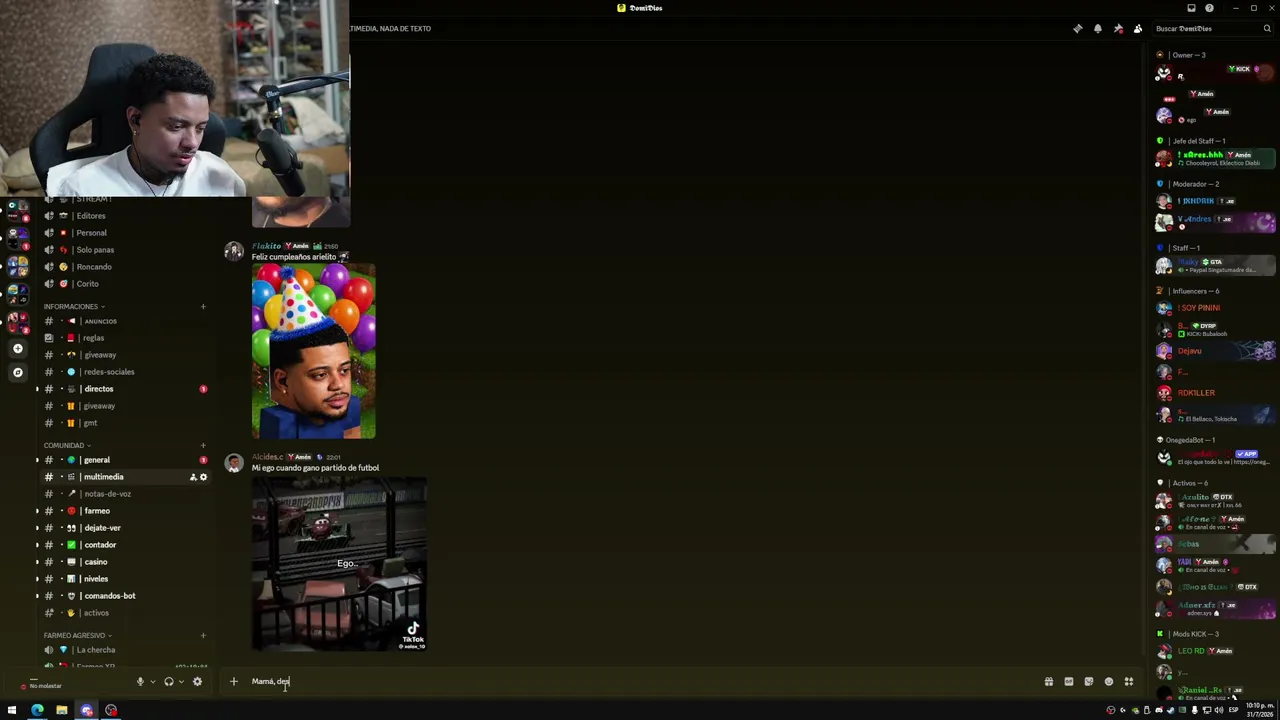This screenshot has width=1280, height=720.
Task: Join the Corito voice channel
Action: (124, 284)
